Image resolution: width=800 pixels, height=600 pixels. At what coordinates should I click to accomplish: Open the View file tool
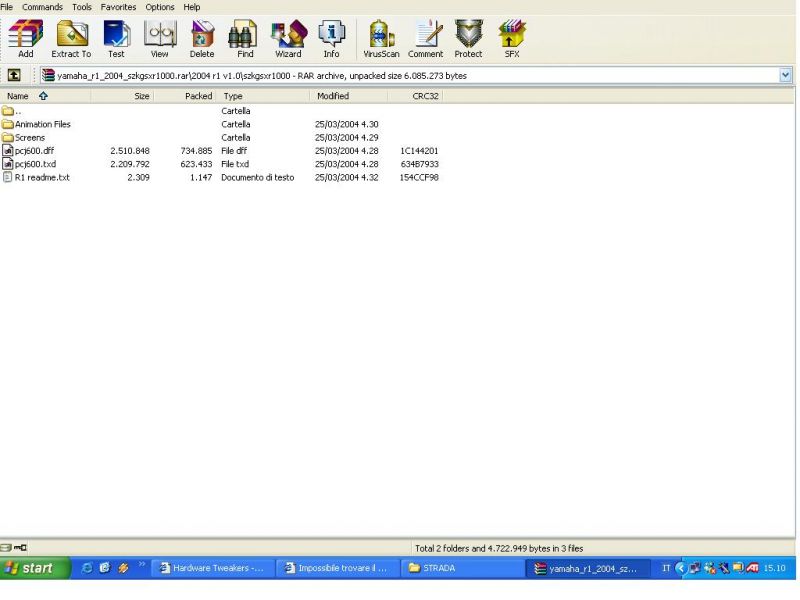click(160, 39)
